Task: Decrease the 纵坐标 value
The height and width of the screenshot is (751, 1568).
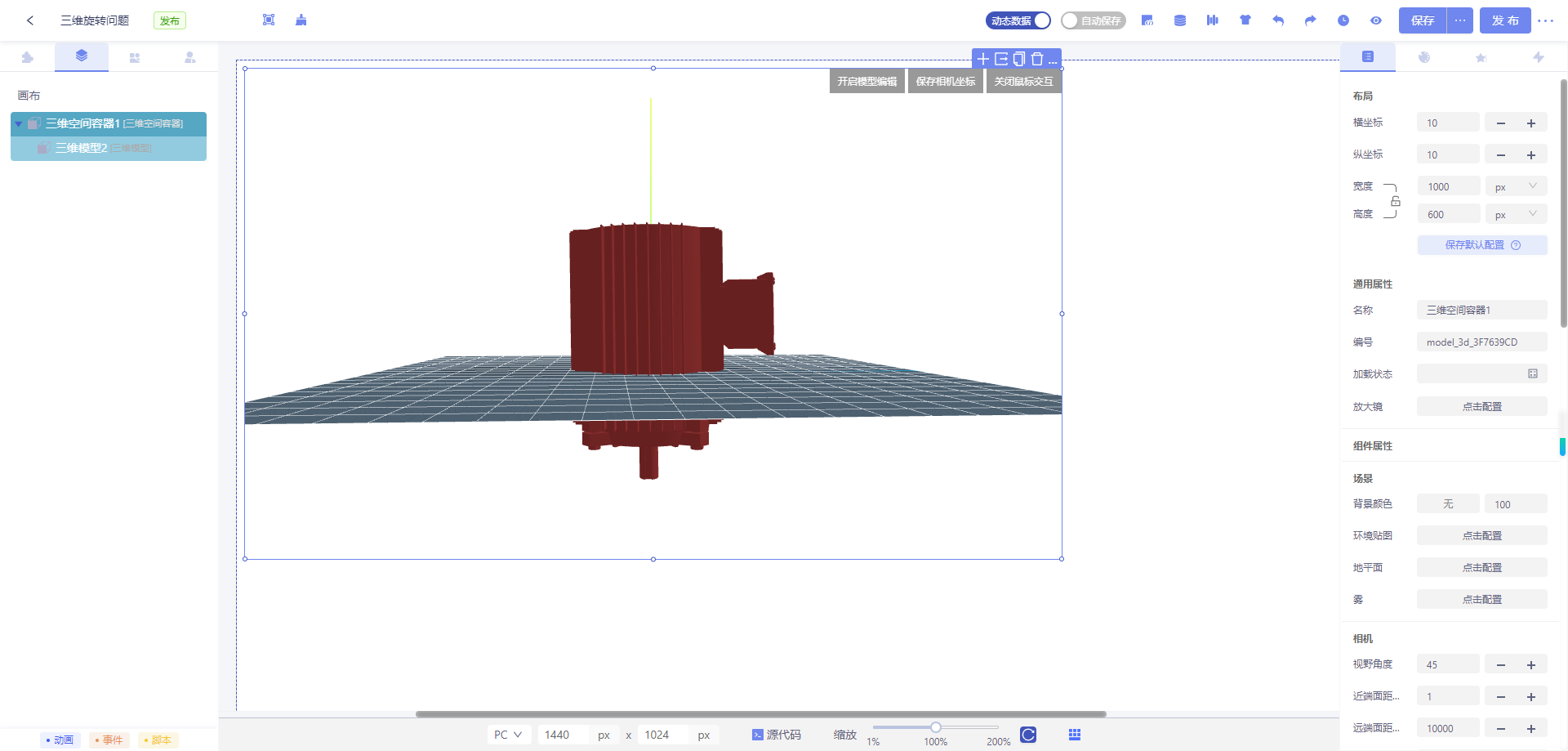Action: pos(1501,155)
